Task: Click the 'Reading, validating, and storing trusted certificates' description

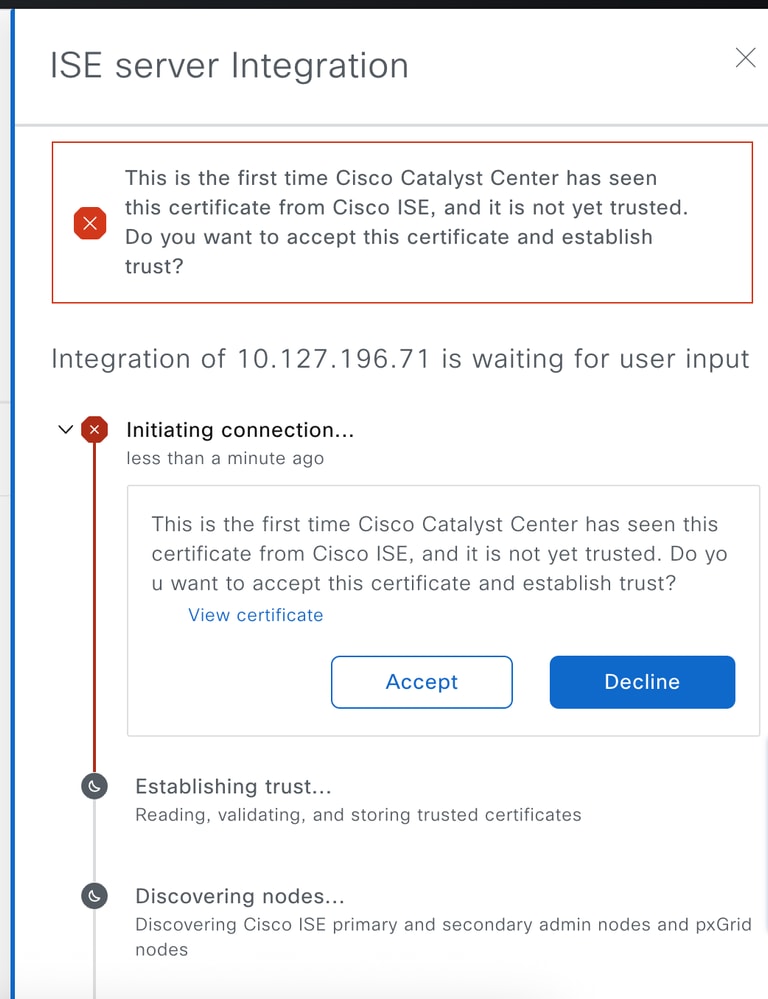Action: [358, 815]
